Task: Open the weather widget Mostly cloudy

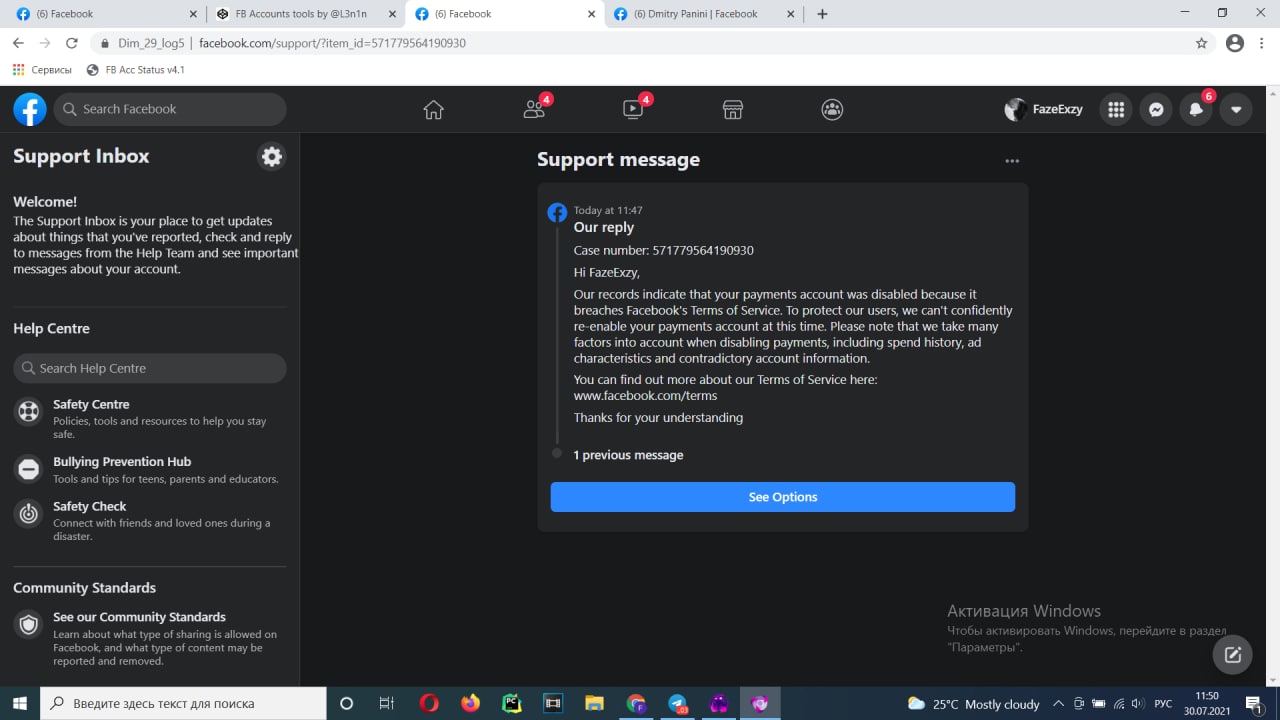Action: pos(973,704)
